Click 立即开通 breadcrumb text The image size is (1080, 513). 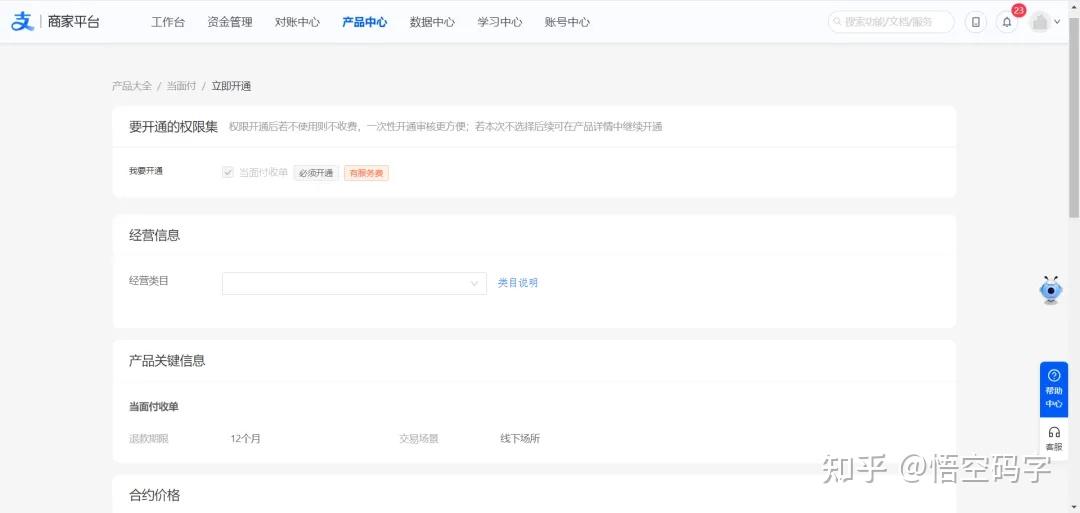click(231, 86)
